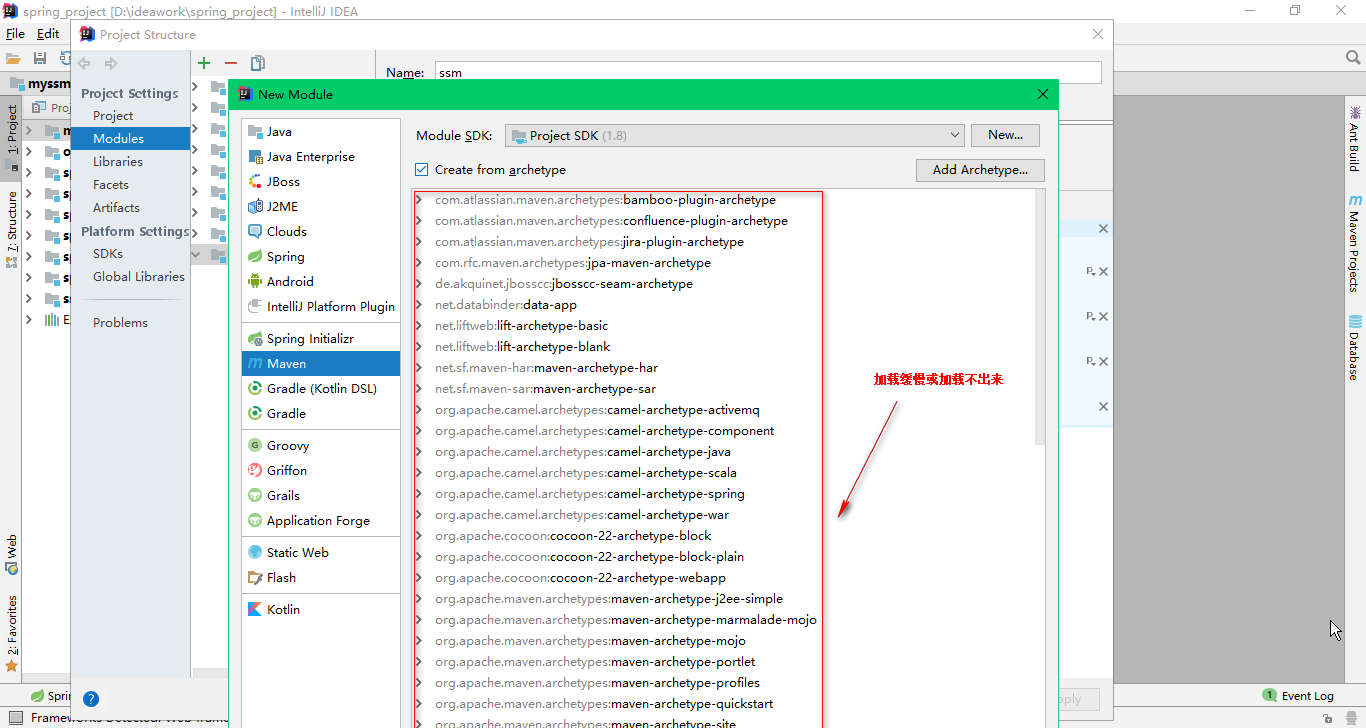The image size is (1366, 728).
Task: Click the module Name input field
Action: [768, 73]
